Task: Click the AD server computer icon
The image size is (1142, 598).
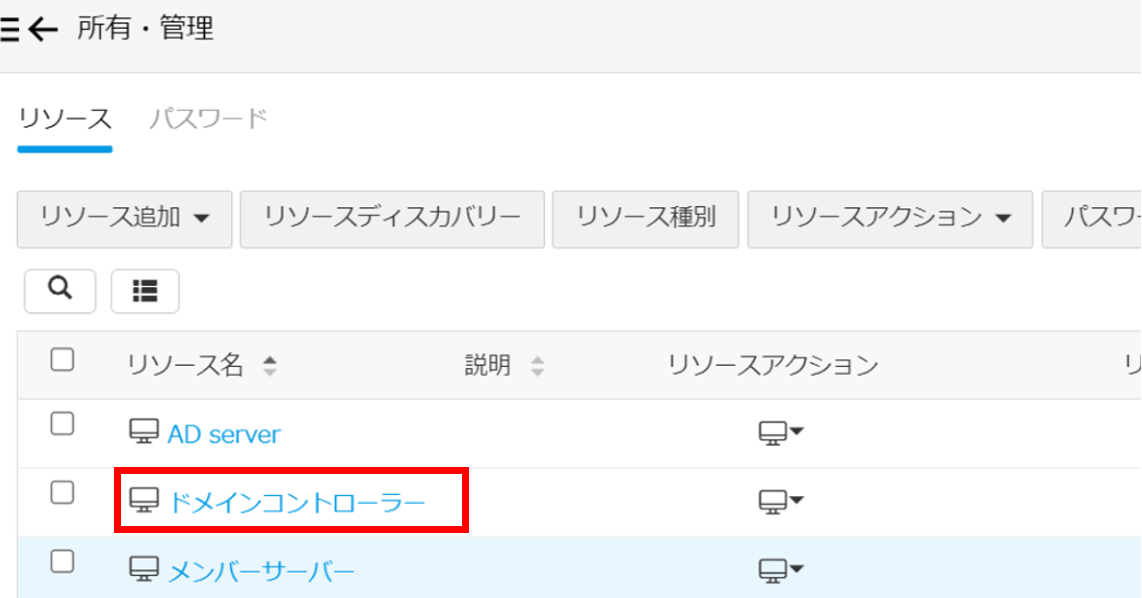Action: (144, 433)
